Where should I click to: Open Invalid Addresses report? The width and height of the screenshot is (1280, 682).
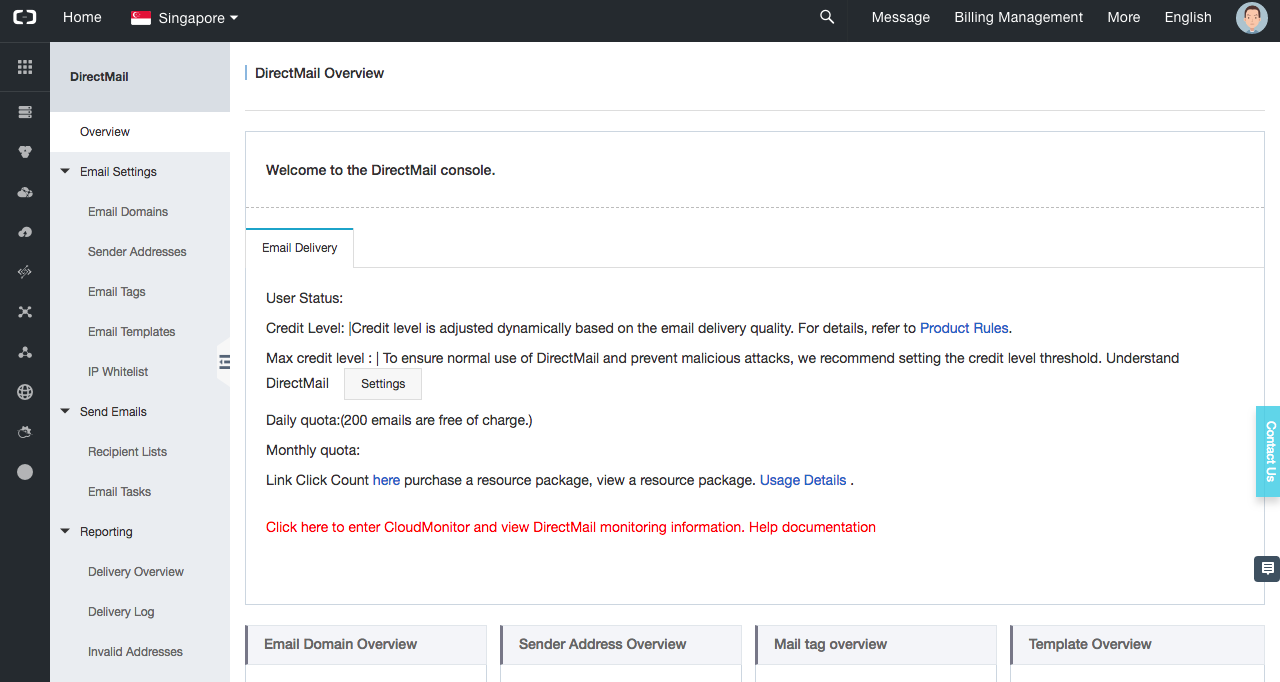coord(135,652)
